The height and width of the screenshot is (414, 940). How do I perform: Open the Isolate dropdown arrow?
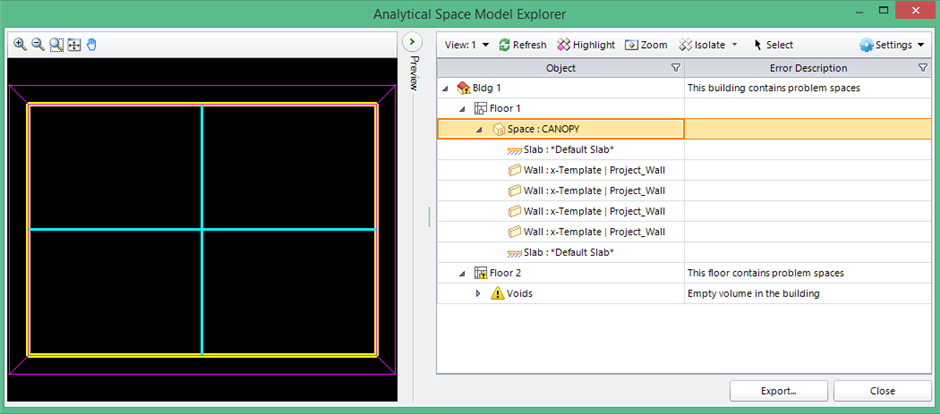(734, 45)
